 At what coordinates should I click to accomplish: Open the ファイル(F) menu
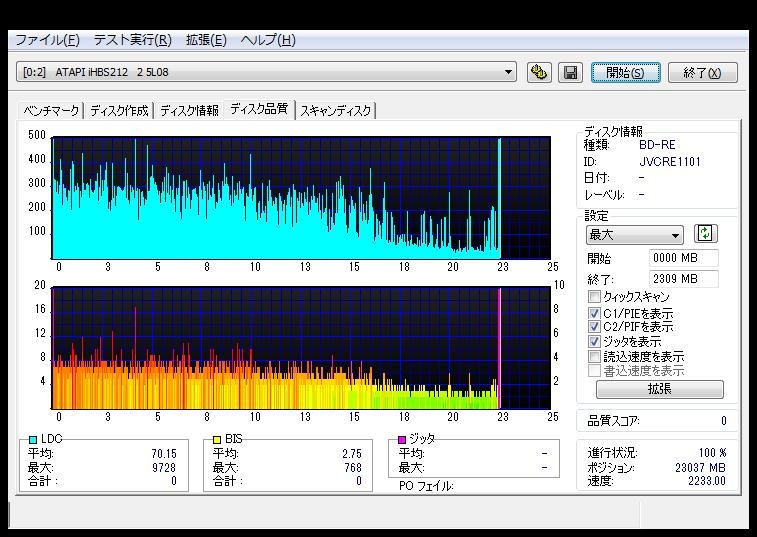[x=46, y=40]
